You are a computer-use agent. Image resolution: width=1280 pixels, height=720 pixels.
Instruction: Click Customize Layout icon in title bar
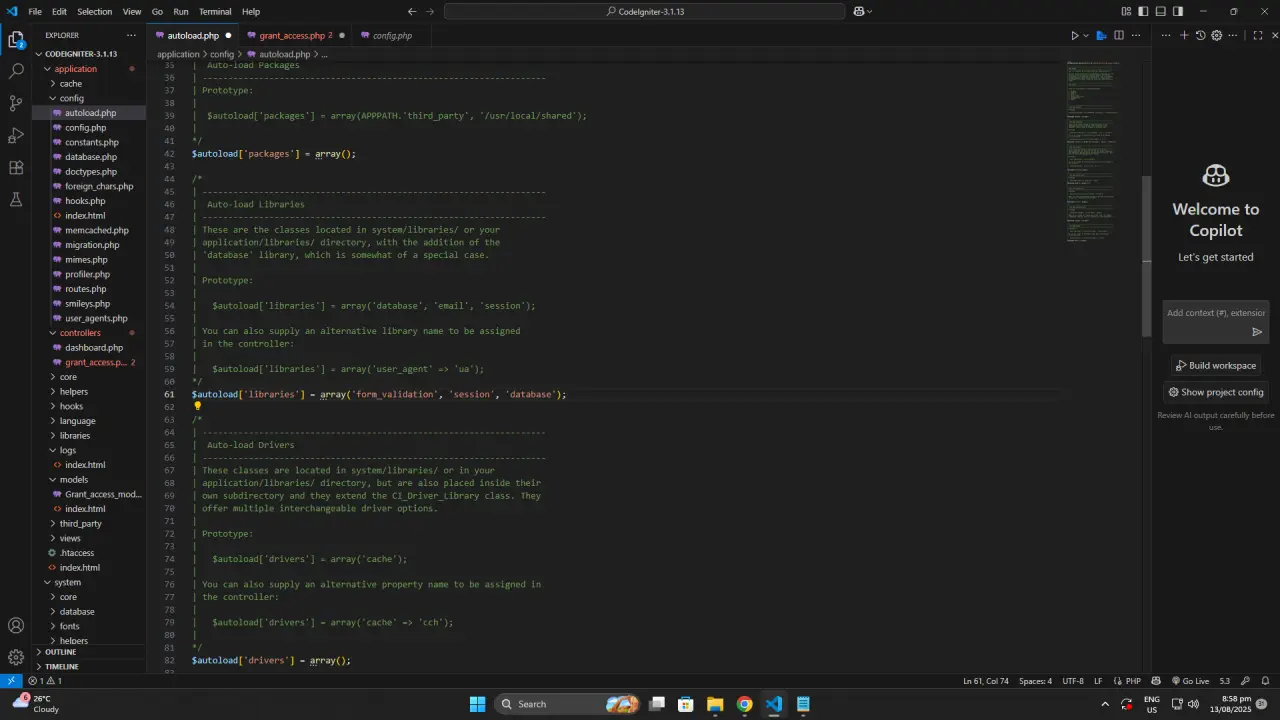tap(1126, 11)
